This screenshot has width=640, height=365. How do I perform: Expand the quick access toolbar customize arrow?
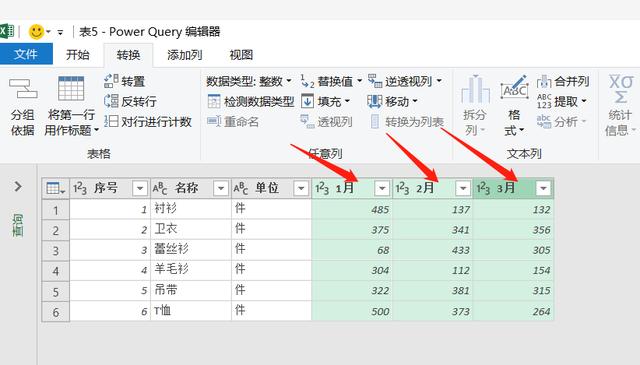pos(60,32)
